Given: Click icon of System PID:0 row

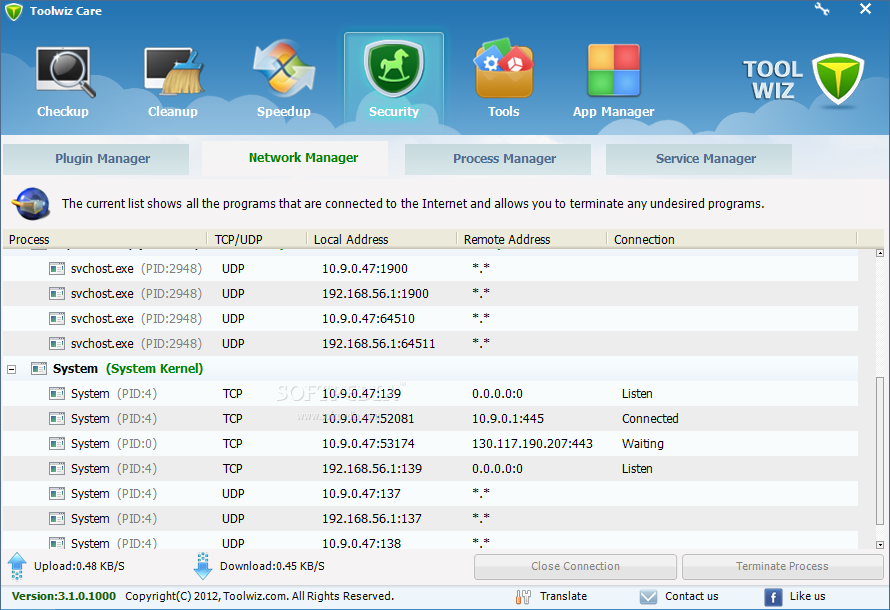Looking at the screenshot, I should point(57,444).
